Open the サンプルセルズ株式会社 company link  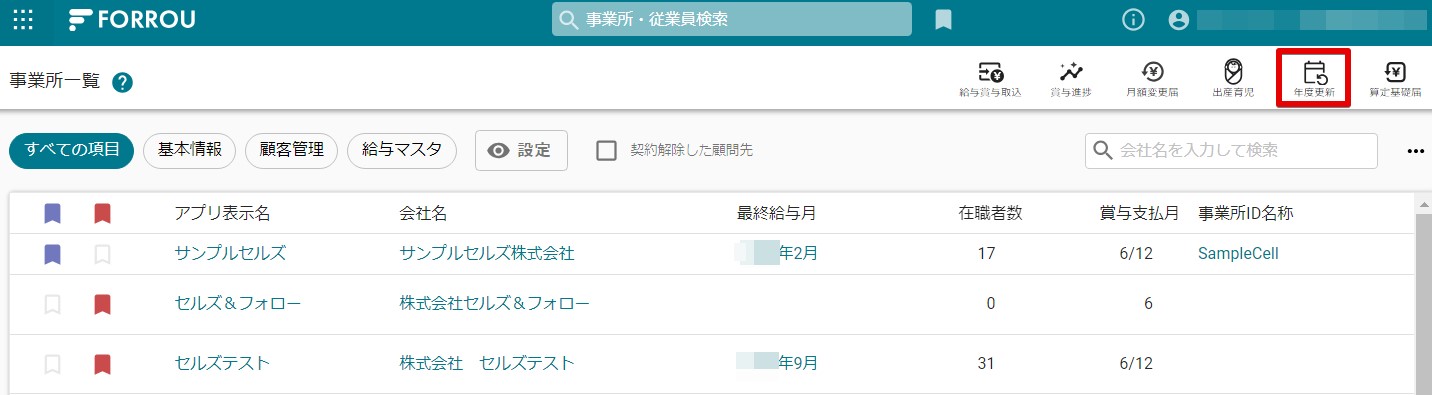click(487, 254)
